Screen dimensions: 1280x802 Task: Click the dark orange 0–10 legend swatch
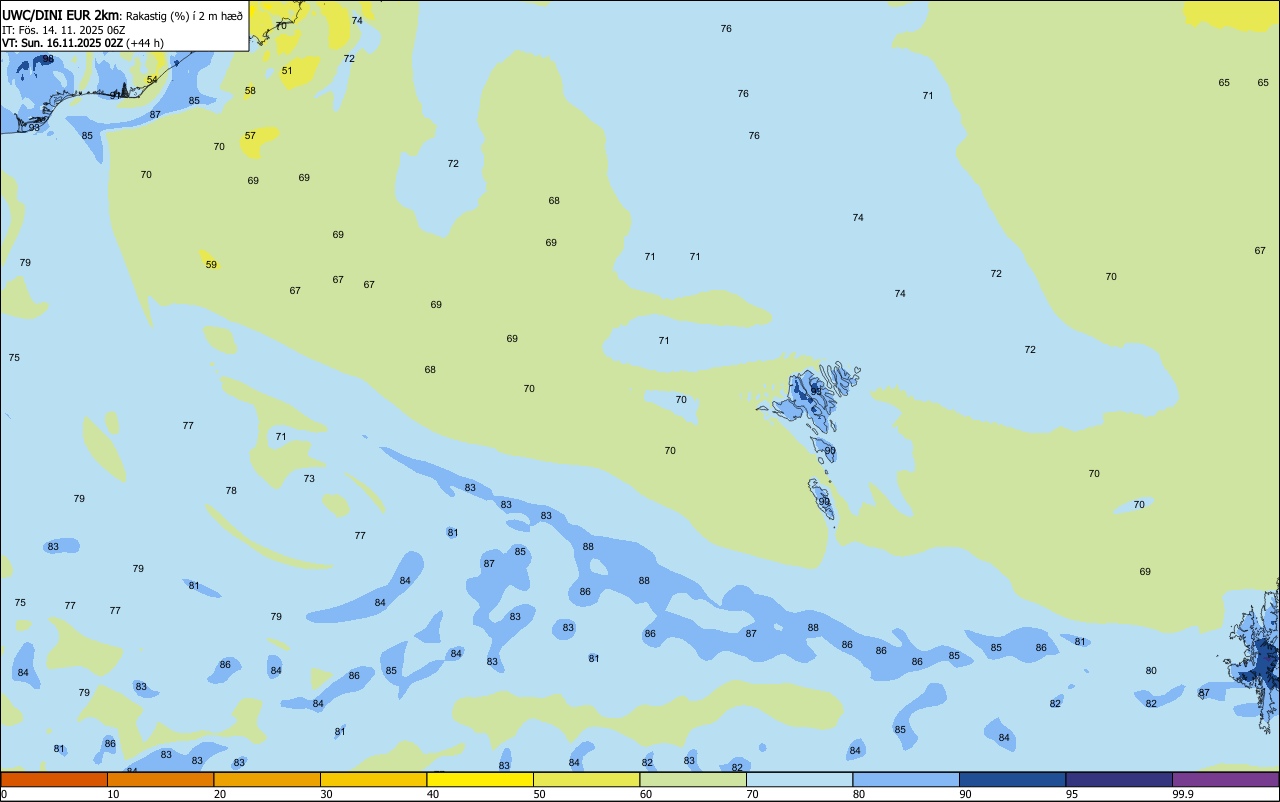pos(54,779)
